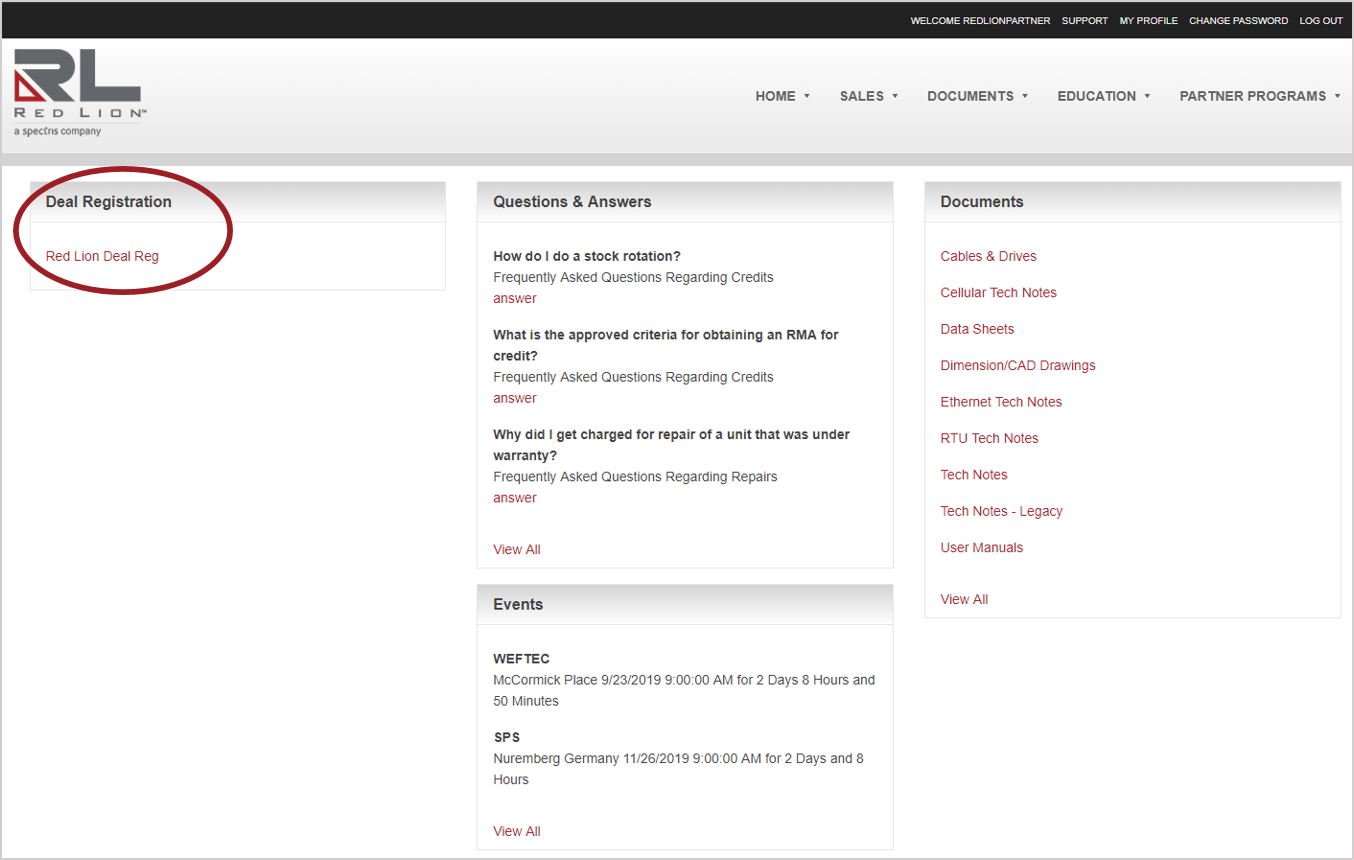1354x860 pixels.
Task: Click the SUPPORT link in top bar
Action: pos(1084,21)
